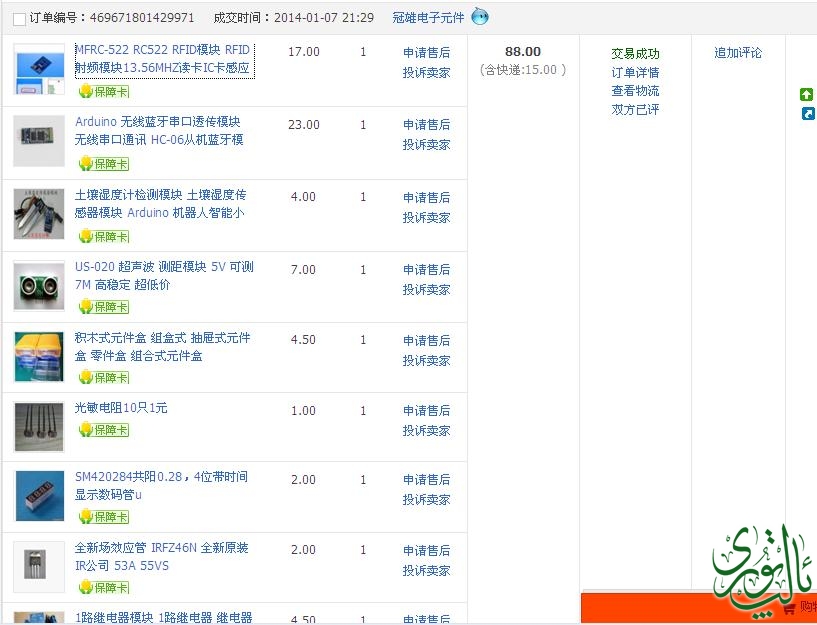817x625 pixels.
Task: Click 申请售后 for the HC-06 Bluetooth module
Action: 426,124
